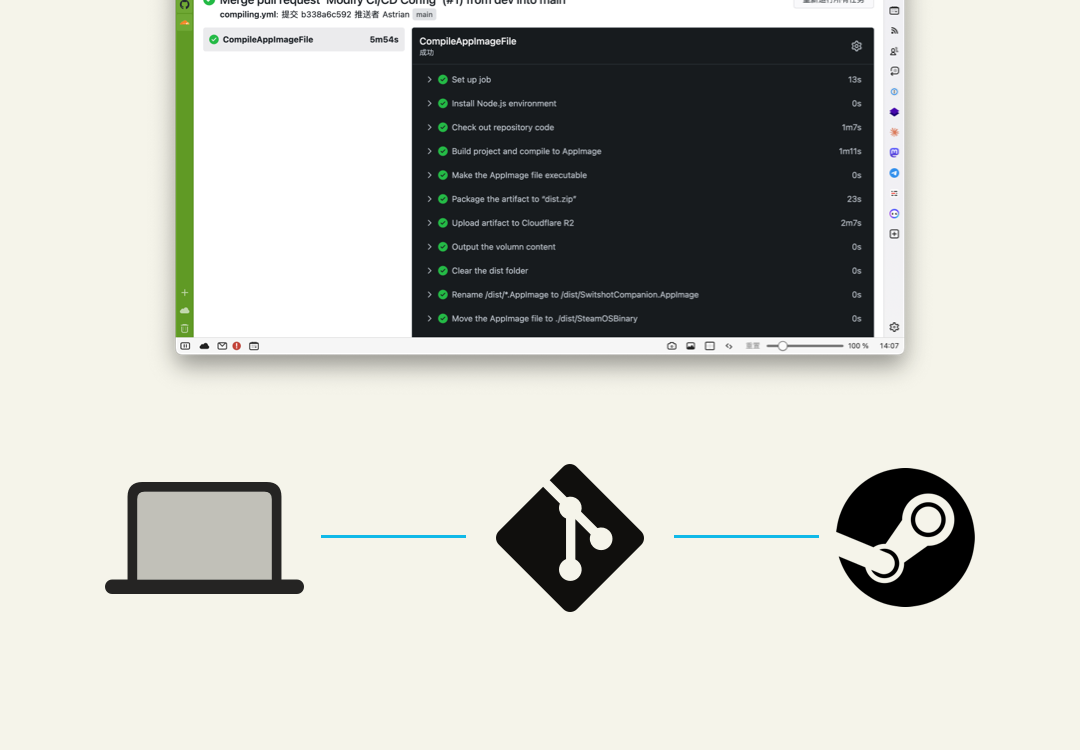This screenshot has height=750, width=1080.
Task: Open the mail icon in status bar
Action: 222,346
